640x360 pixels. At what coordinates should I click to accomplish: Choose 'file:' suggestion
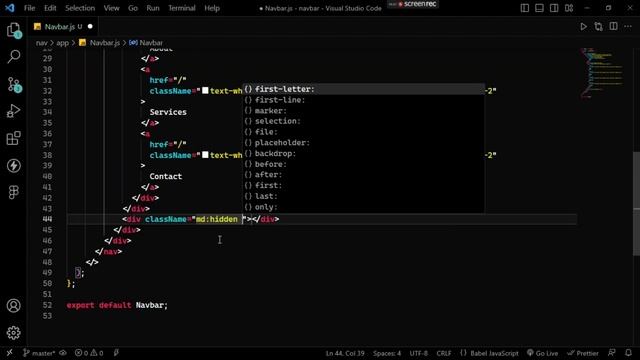[x=364, y=132]
